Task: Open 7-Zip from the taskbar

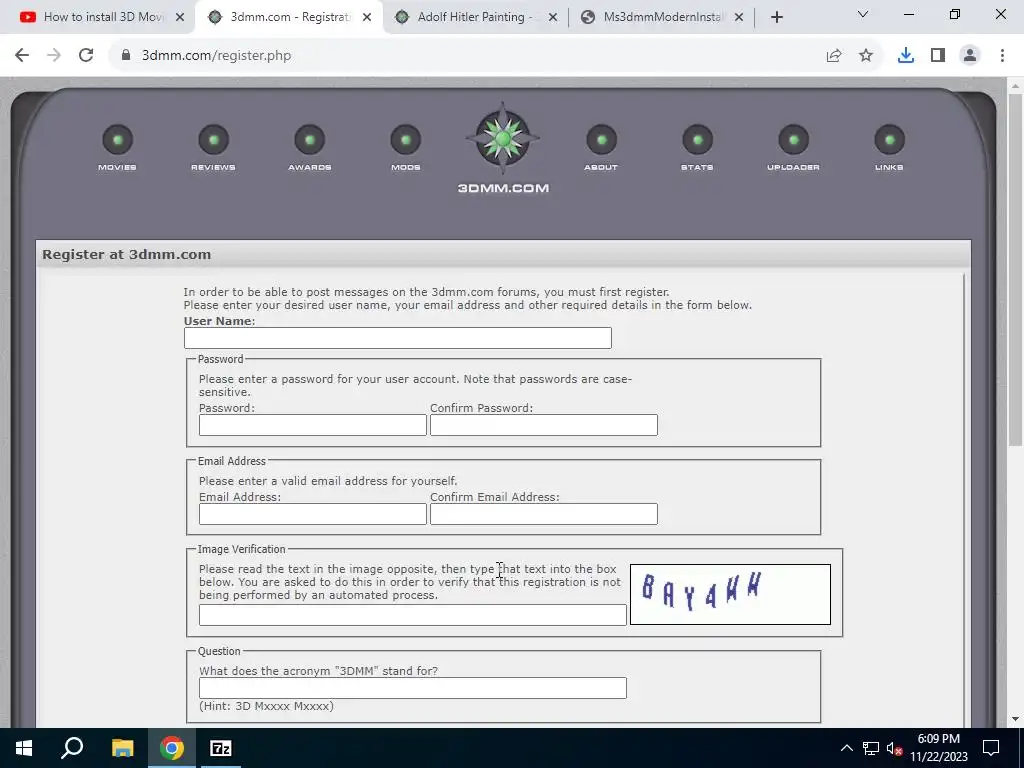Action: [221, 748]
